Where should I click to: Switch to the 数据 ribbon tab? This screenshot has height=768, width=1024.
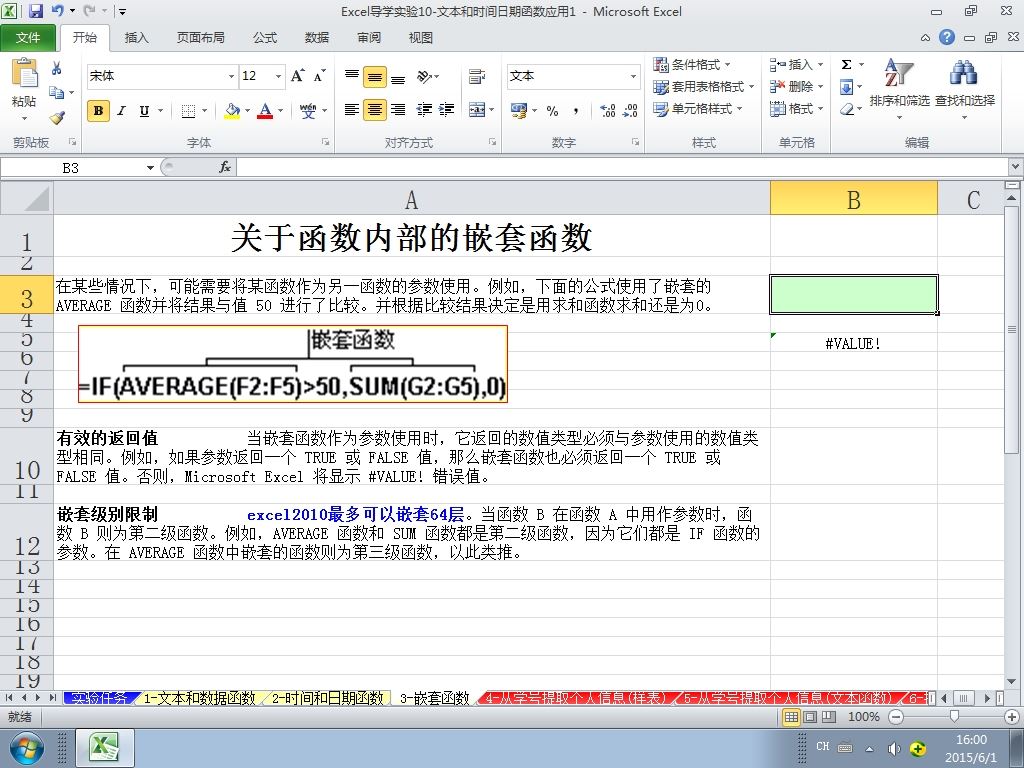317,38
